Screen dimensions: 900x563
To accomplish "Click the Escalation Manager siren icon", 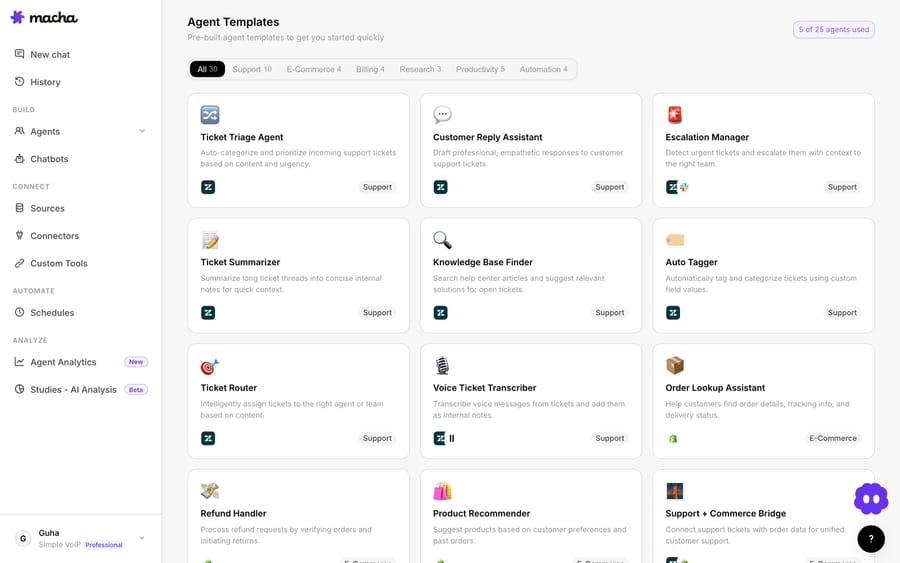I will tap(675, 115).
